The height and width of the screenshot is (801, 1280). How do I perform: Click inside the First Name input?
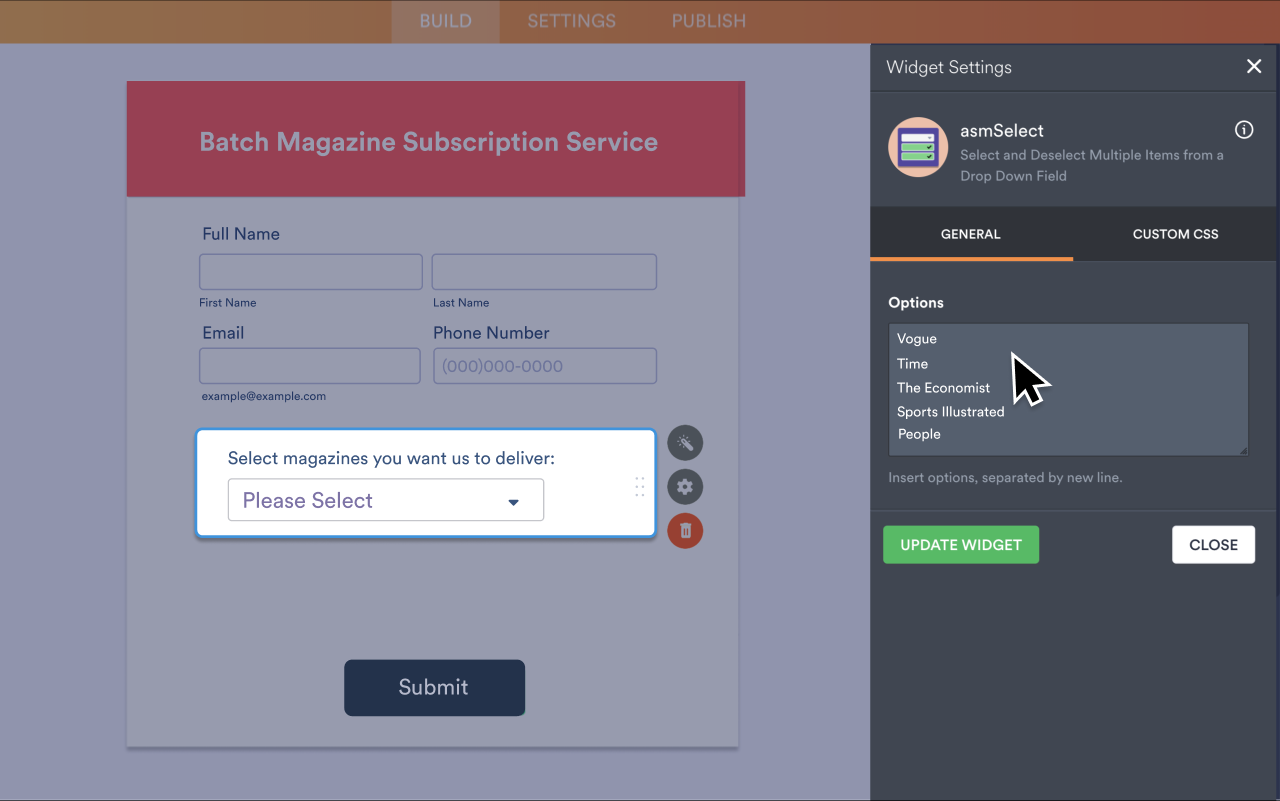click(310, 271)
